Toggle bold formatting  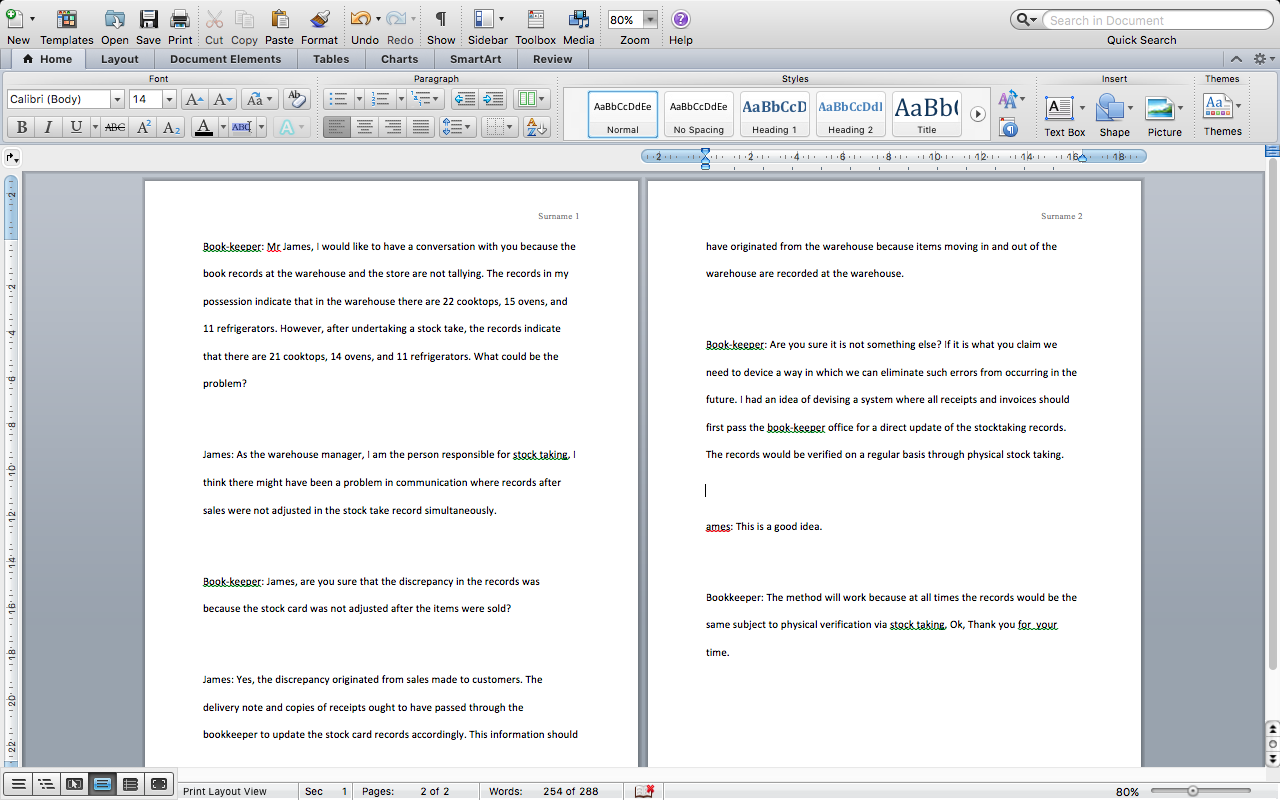tap(21, 127)
